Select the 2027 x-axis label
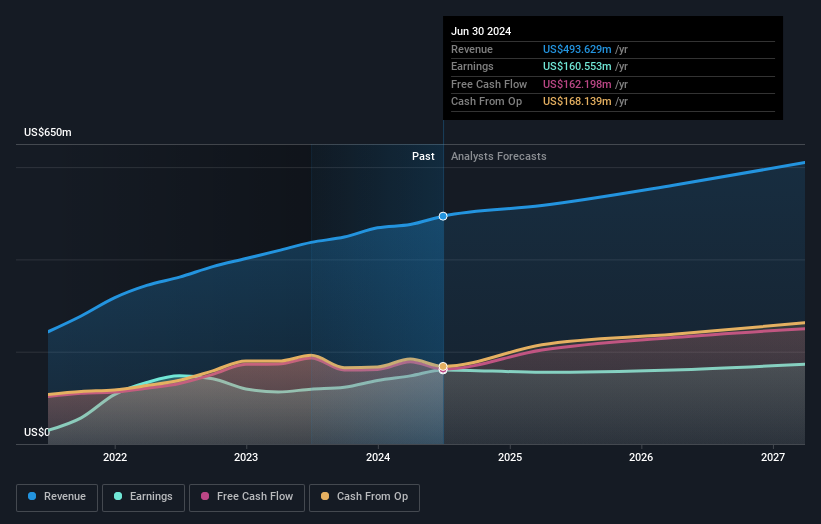This screenshot has width=821, height=524. (x=773, y=458)
